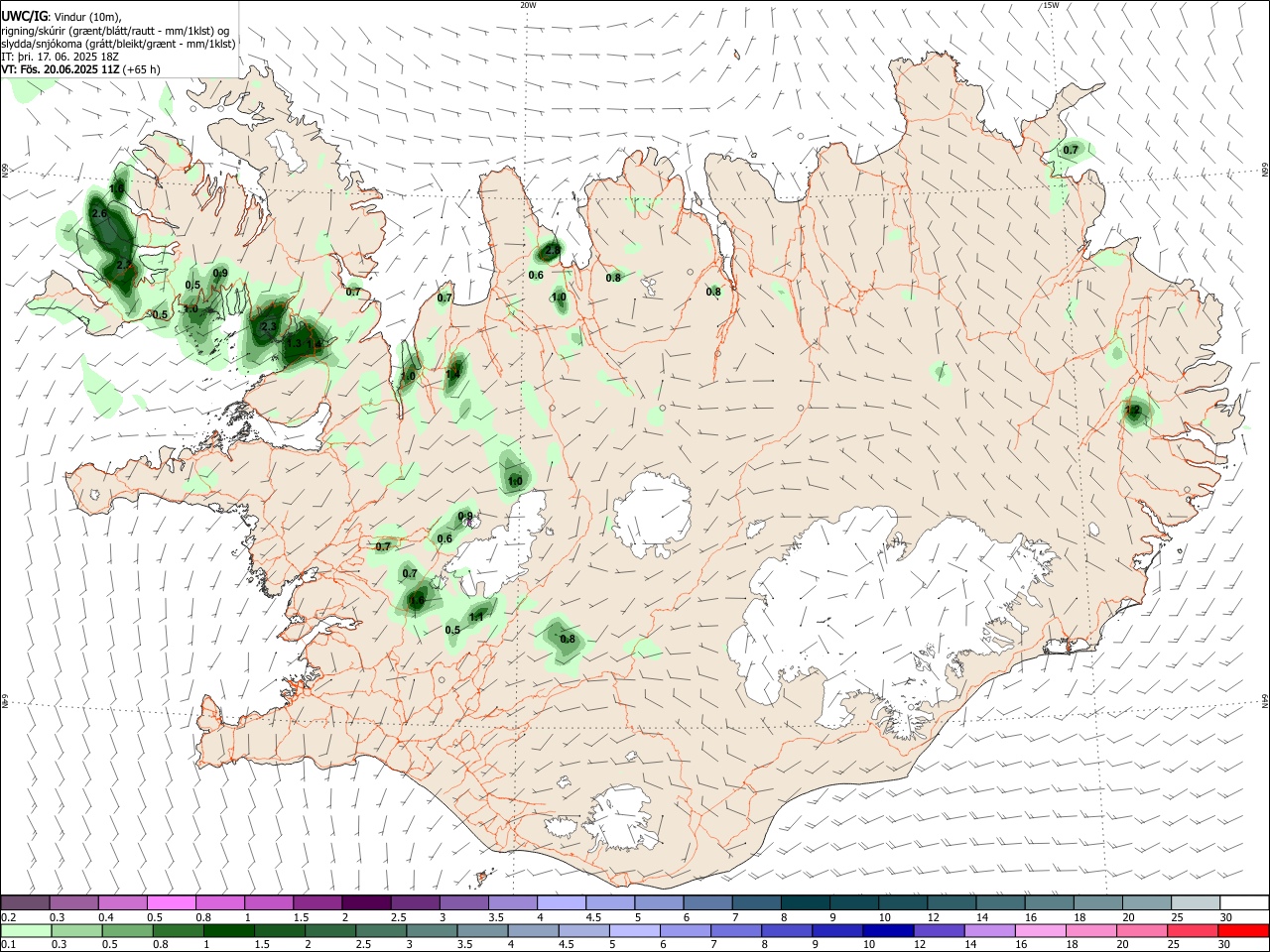The height and width of the screenshot is (952, 1270).
Task: Click the 20W longitude label
Action: point(528,5)
